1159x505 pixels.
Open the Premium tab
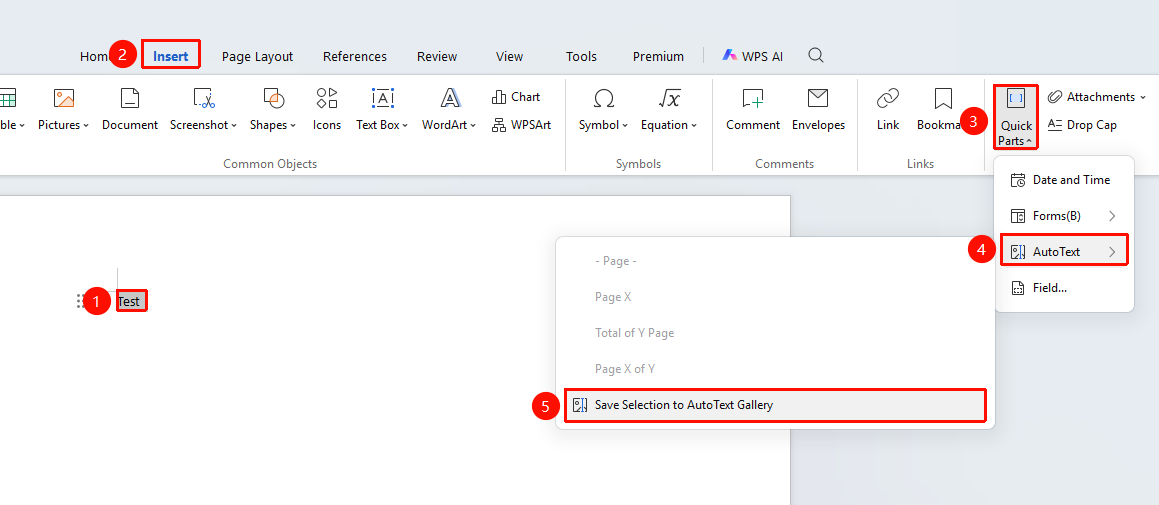(658, 56)
